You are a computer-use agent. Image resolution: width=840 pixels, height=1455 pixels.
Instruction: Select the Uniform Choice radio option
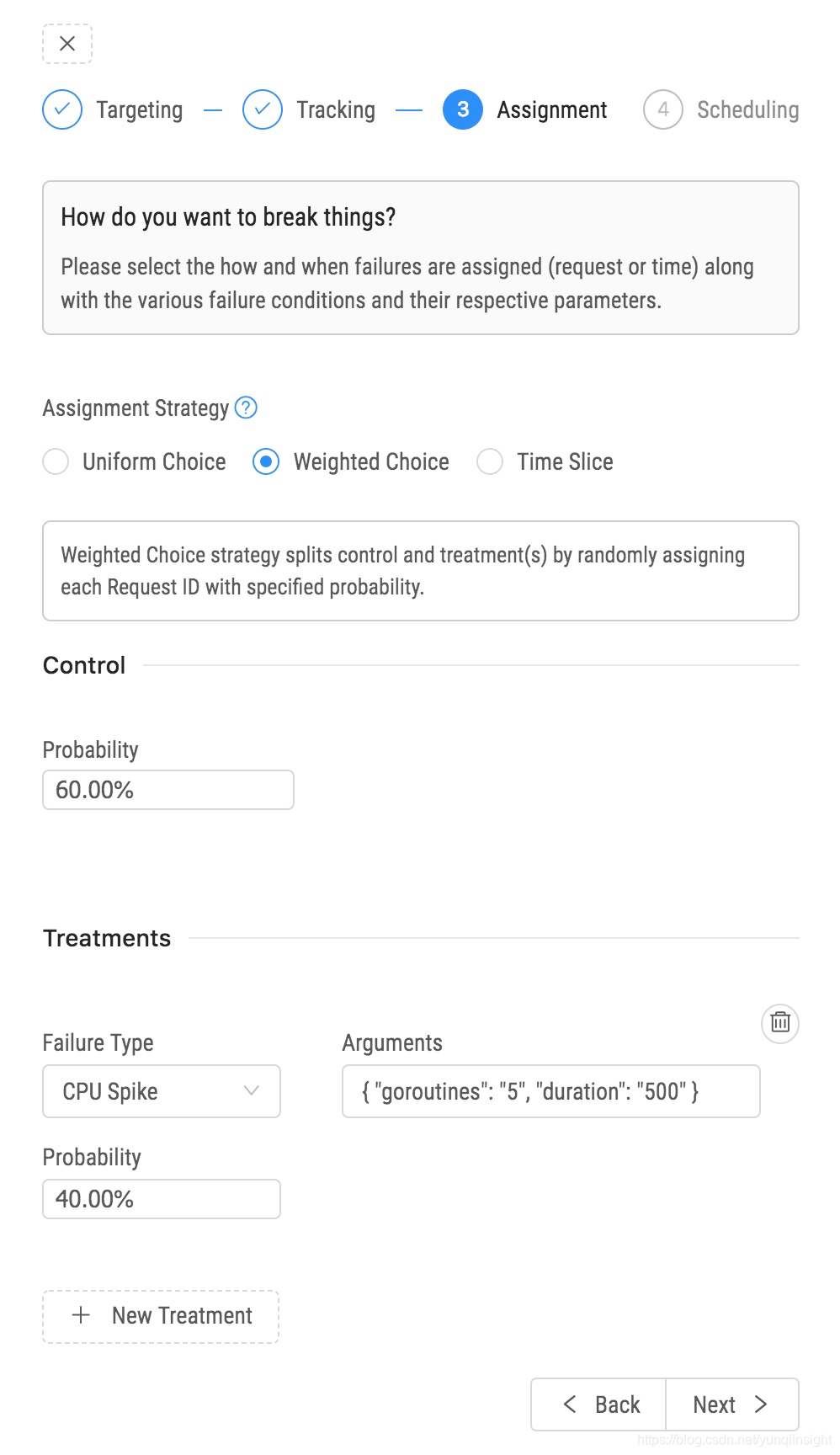pyautogui.click(x=56, y=461)
